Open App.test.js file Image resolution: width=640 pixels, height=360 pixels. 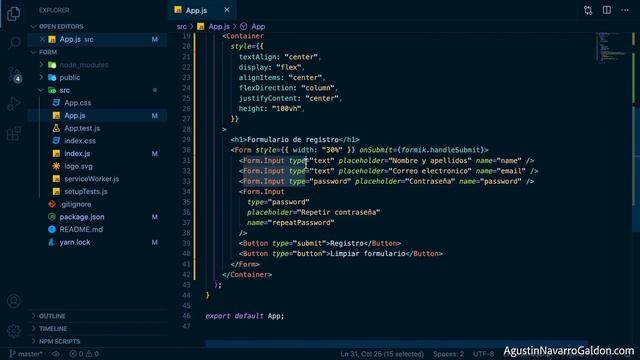(x=98, y=128)
